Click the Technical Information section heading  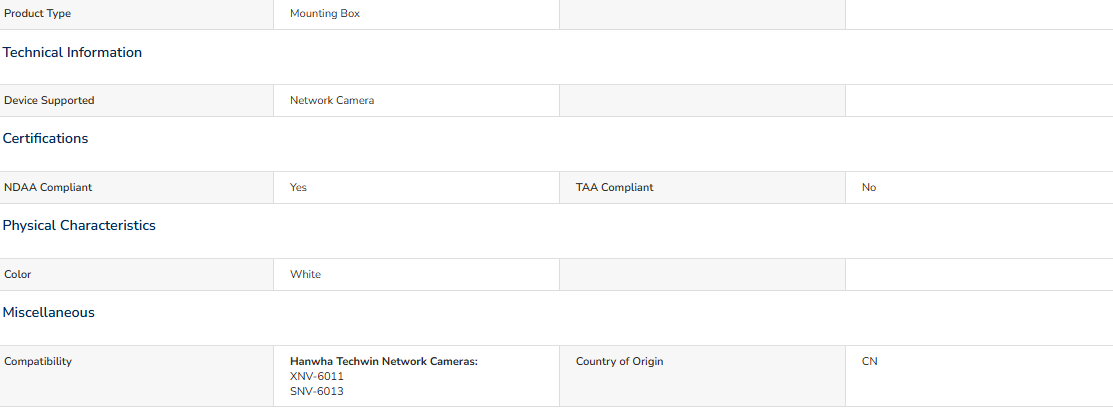(x=72, y=53)
